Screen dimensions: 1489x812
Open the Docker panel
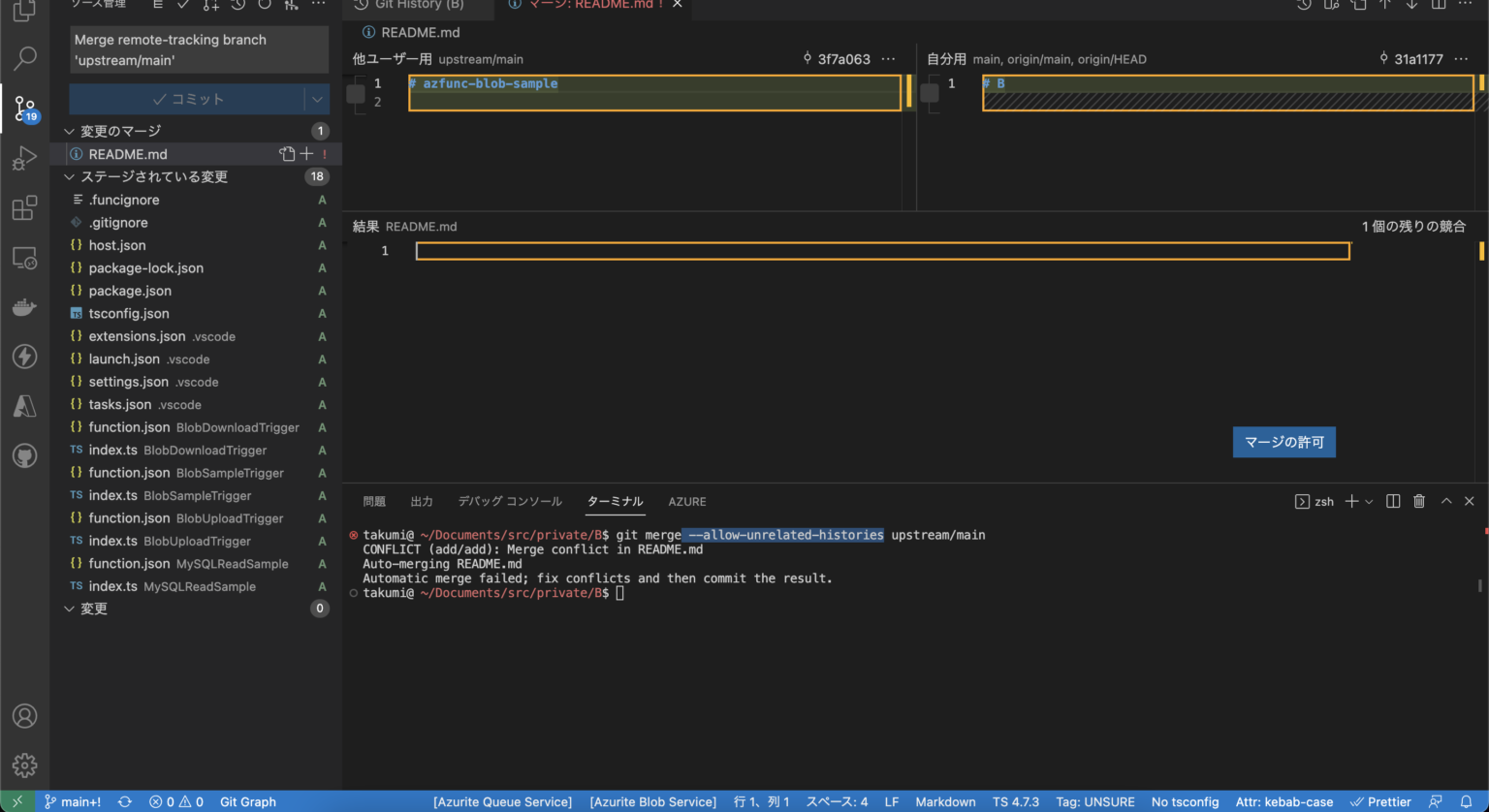(25, 308)
